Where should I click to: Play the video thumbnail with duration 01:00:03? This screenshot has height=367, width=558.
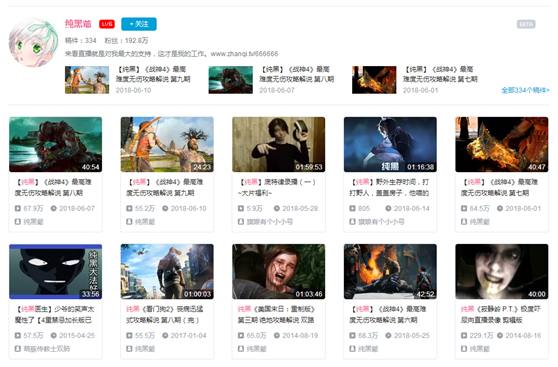click(x=167, y=271)
